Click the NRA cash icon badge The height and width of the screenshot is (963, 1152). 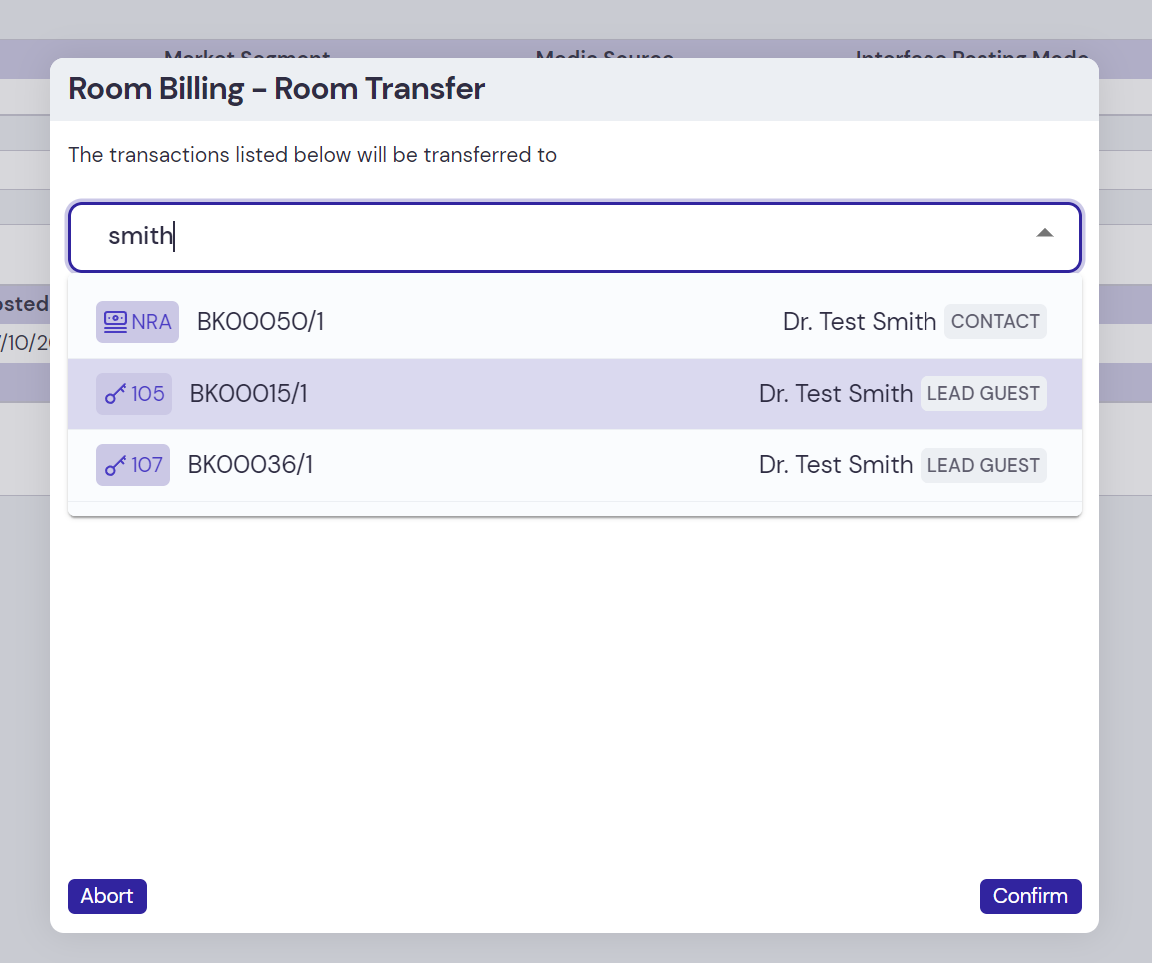pos(116,322)
